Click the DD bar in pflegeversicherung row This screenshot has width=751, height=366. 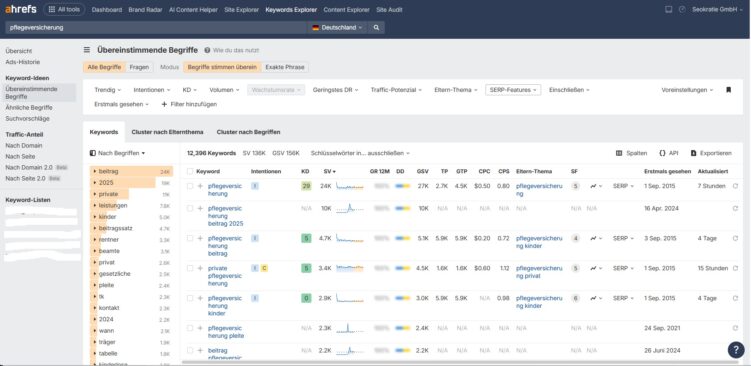point(403,186)
